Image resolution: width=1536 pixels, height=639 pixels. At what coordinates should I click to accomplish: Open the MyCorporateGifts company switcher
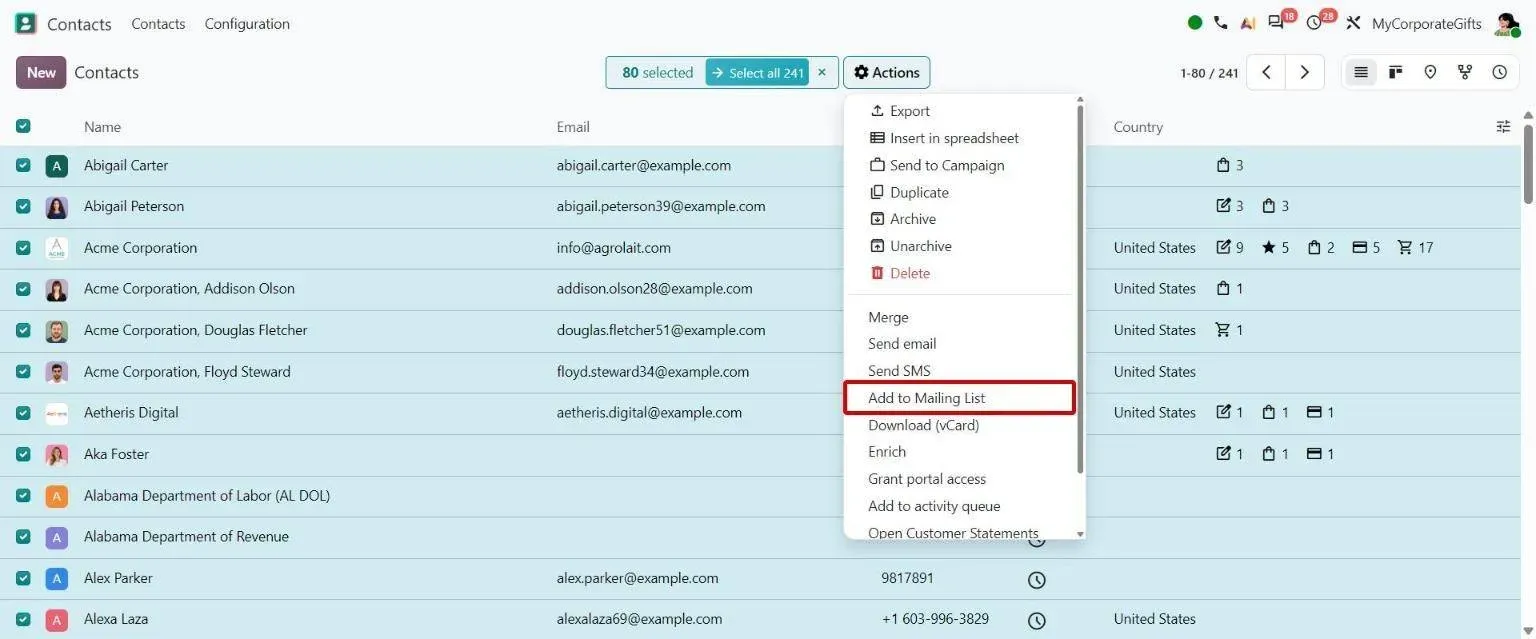click(x=1426, y=23)
